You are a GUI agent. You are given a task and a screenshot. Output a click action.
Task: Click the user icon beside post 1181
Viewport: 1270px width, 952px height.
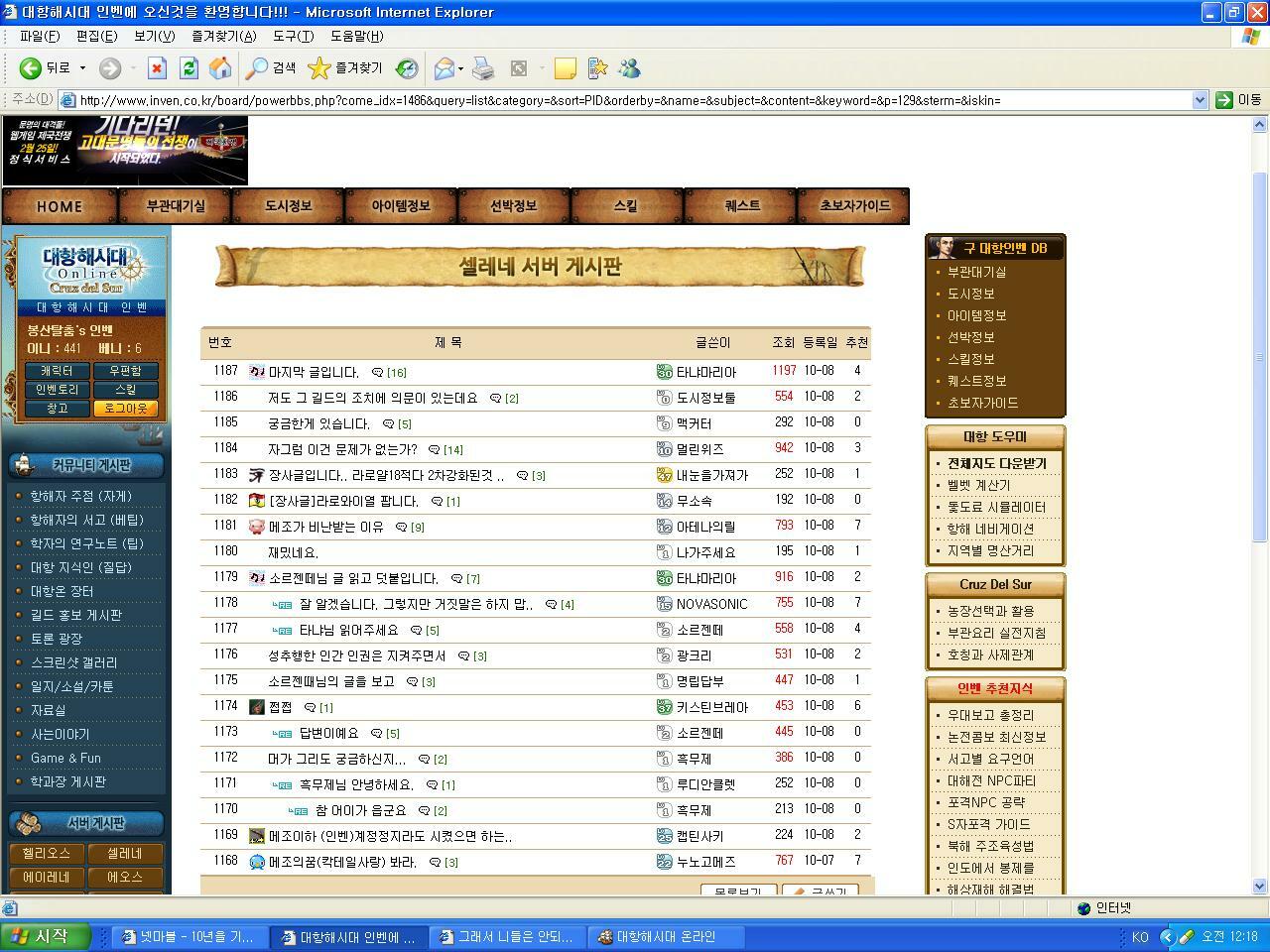click(257, 527)
